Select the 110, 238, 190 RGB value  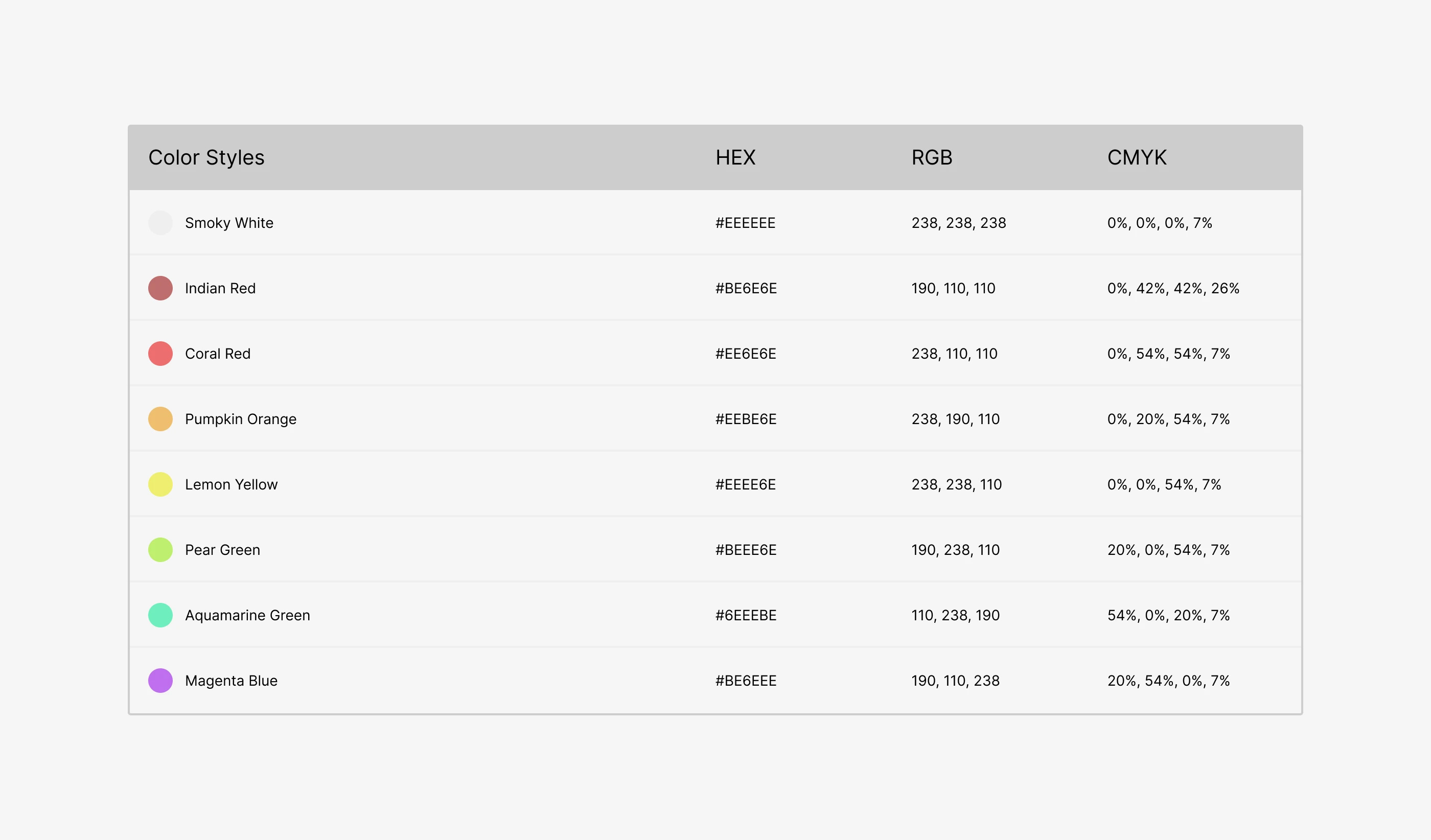pyautogui.click(x=956, y=615)
